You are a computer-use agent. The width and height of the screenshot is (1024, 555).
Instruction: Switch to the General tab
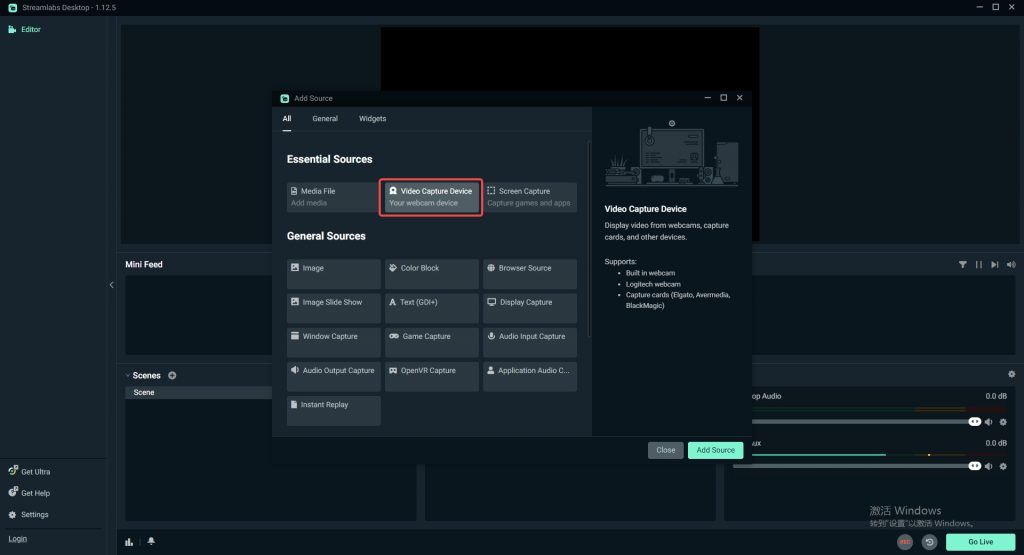(325, 119)
